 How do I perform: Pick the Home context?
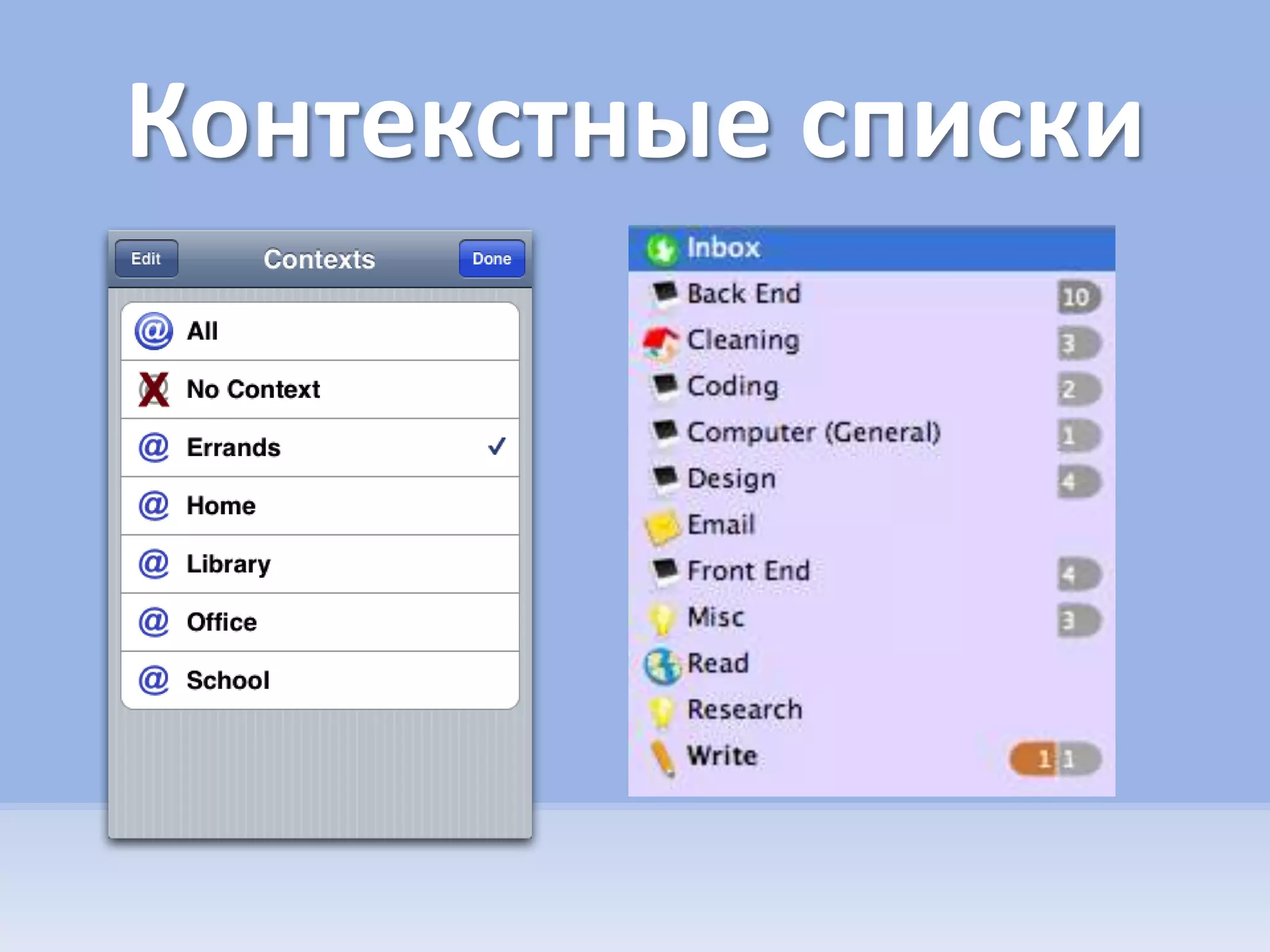pyautogui.click(x=320, y=506)
